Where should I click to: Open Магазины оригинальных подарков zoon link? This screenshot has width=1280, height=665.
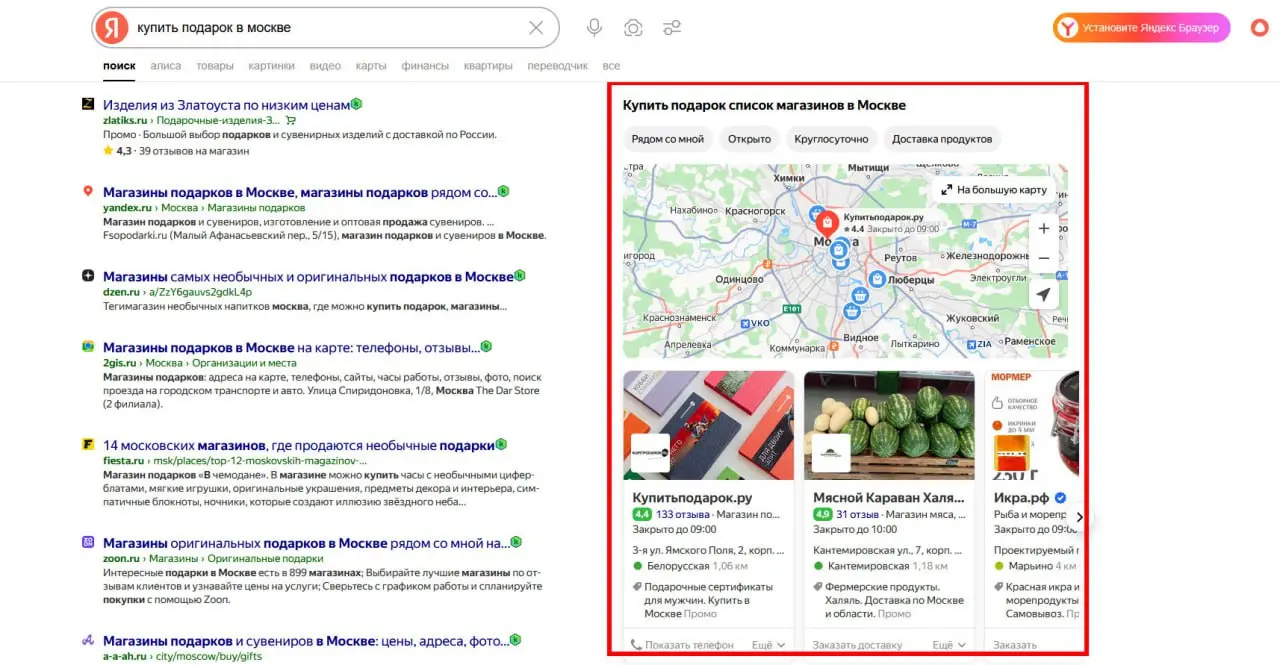click(306, 543)
